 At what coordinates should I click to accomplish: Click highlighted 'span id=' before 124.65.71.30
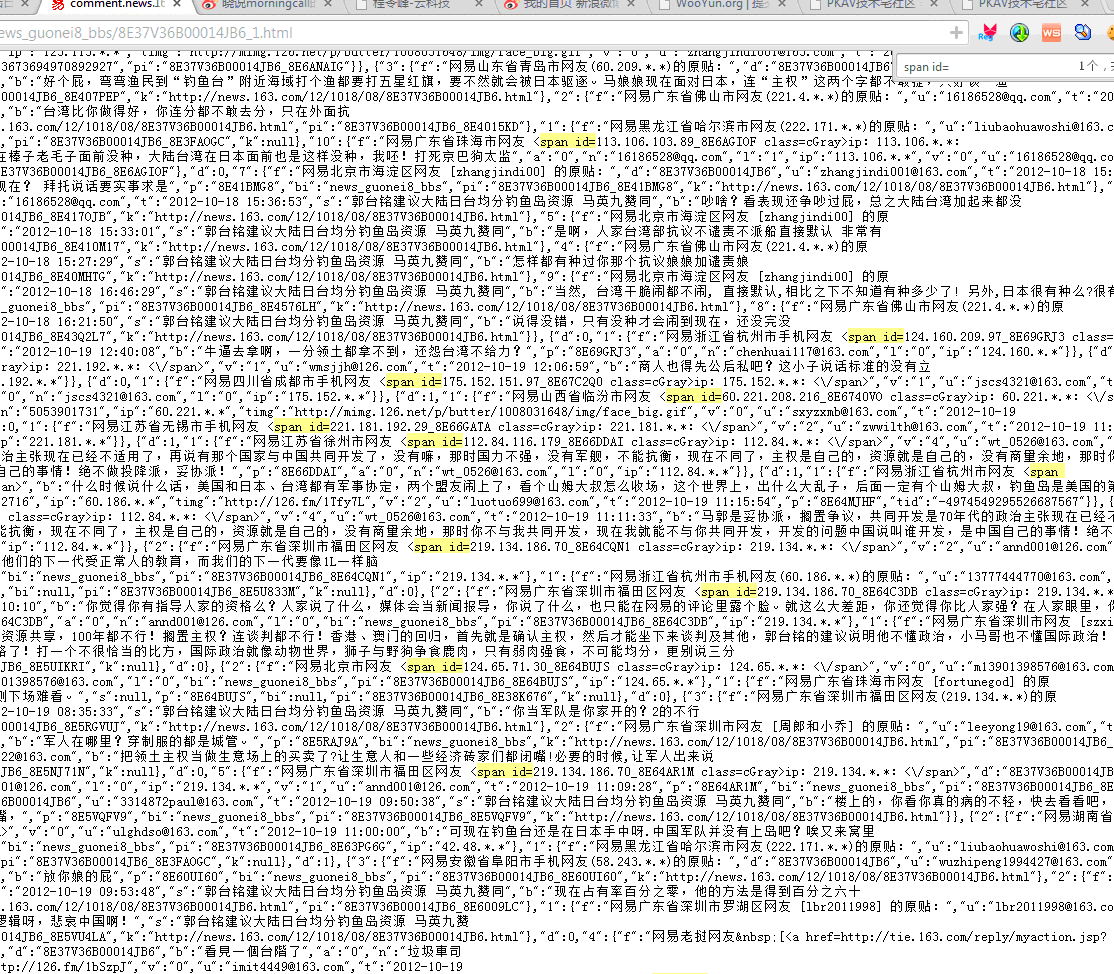tap(435, 667)
